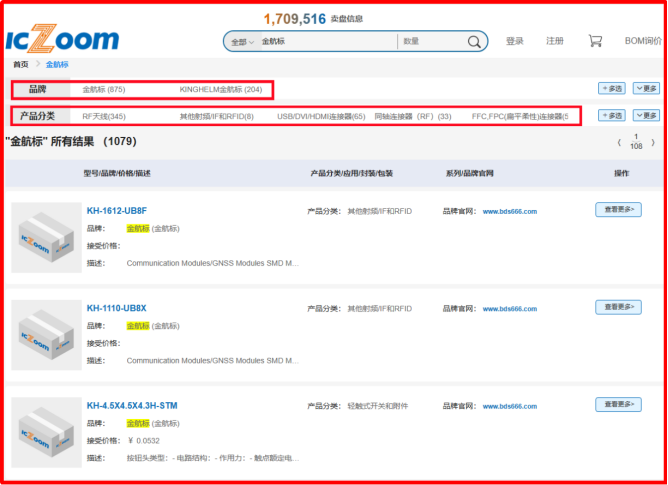The width and height of the screenshot is (668, 485).
Task: Go to next results page arrow
Action: click(654, 143)
